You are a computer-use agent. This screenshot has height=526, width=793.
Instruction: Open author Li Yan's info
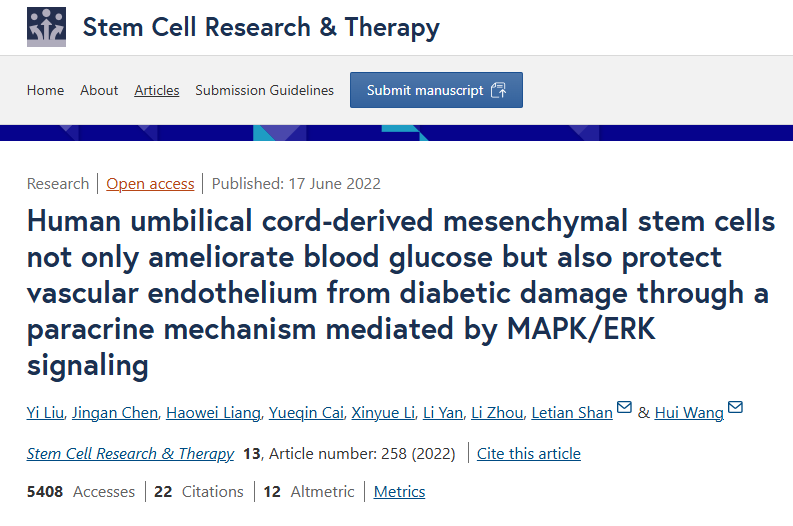click(x=445, y=413)
